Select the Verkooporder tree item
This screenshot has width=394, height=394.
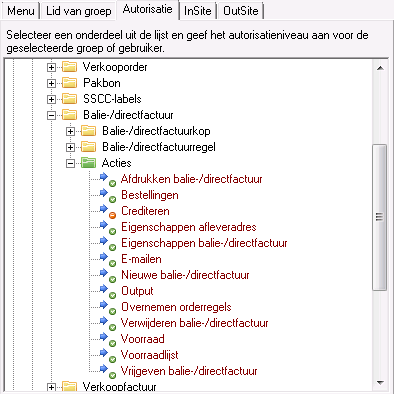tap(115, 67)
